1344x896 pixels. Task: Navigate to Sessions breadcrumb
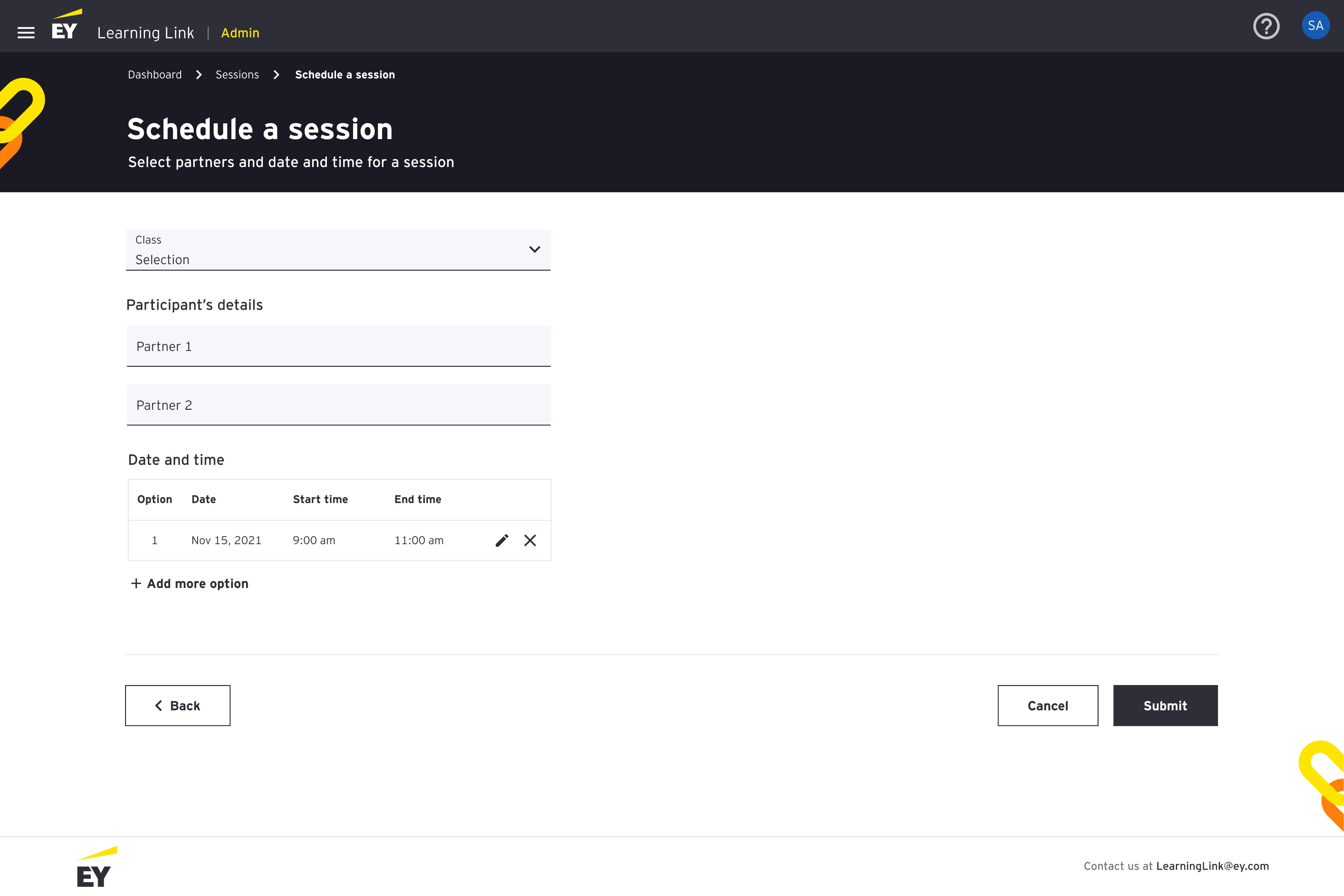tap(237, 75)
